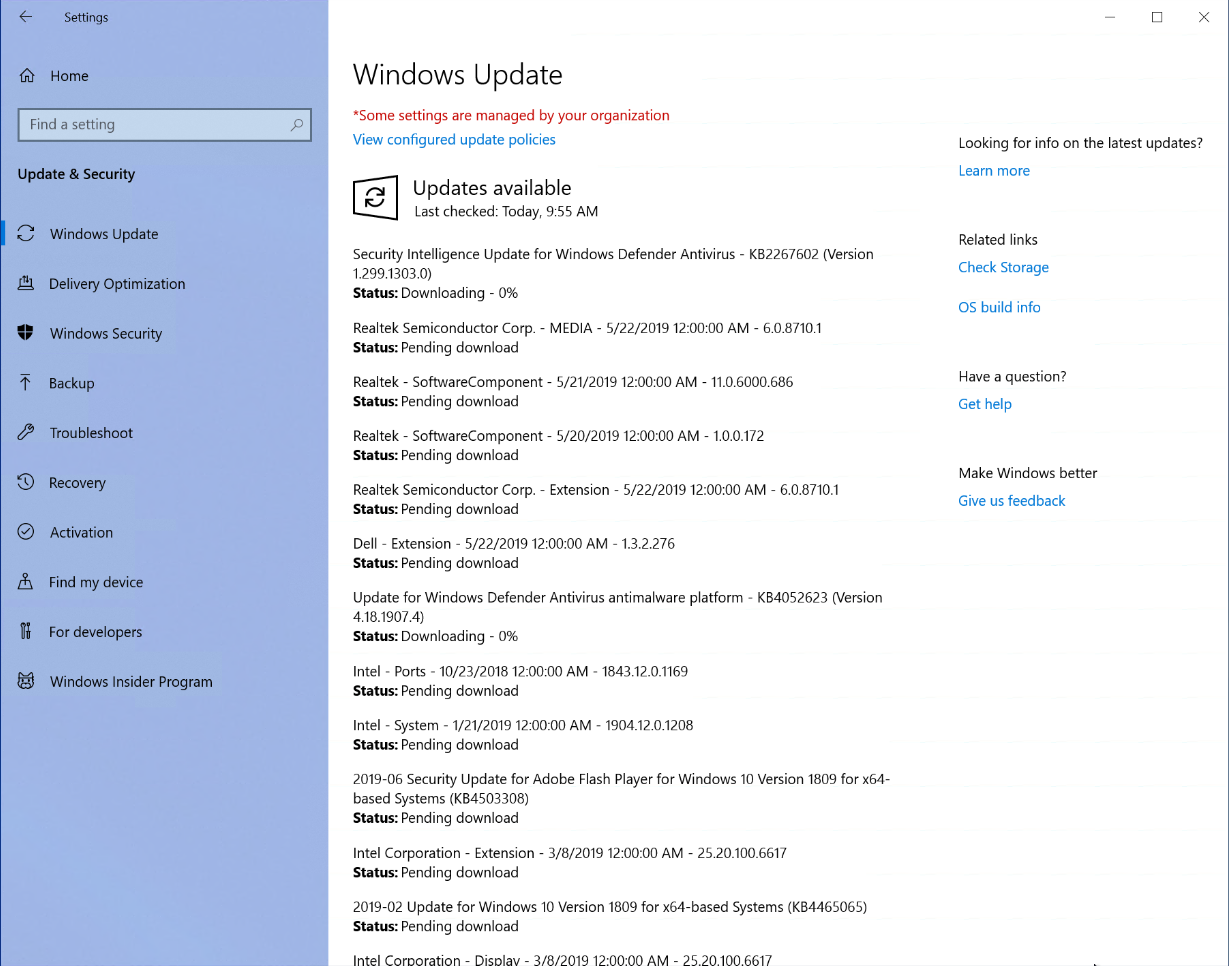Select Windows Update in the sidebar

(x=104, y=234)
